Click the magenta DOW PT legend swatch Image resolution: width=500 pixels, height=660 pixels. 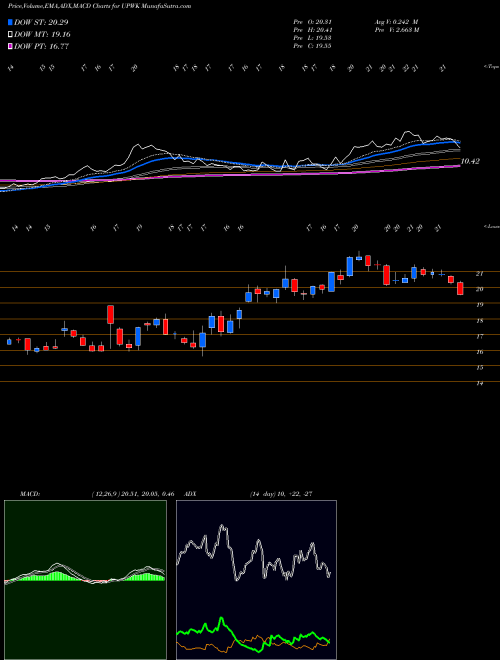pos(10,47)
